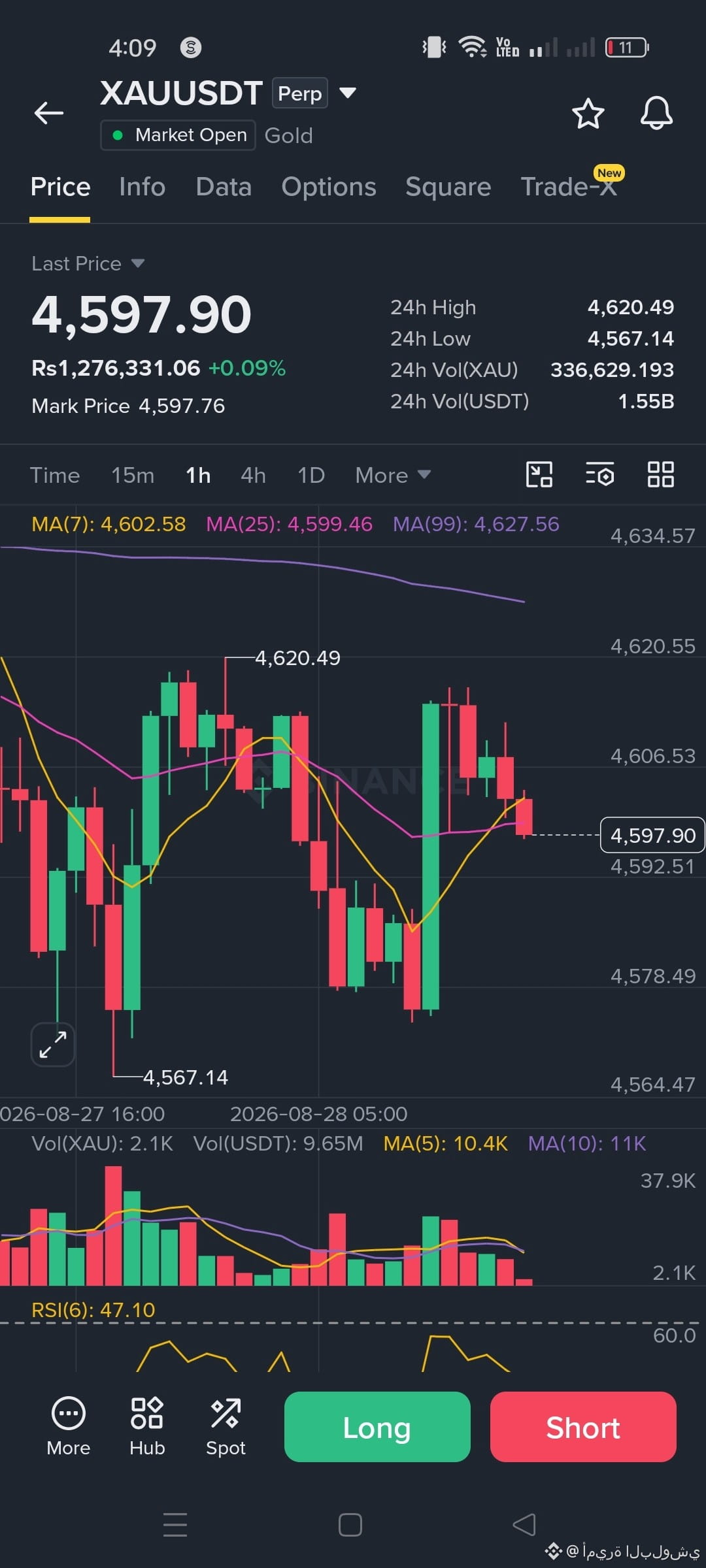Select the 4h chart interval
The width and height of the screenshot is (706, 1568).
coord(253,475)
